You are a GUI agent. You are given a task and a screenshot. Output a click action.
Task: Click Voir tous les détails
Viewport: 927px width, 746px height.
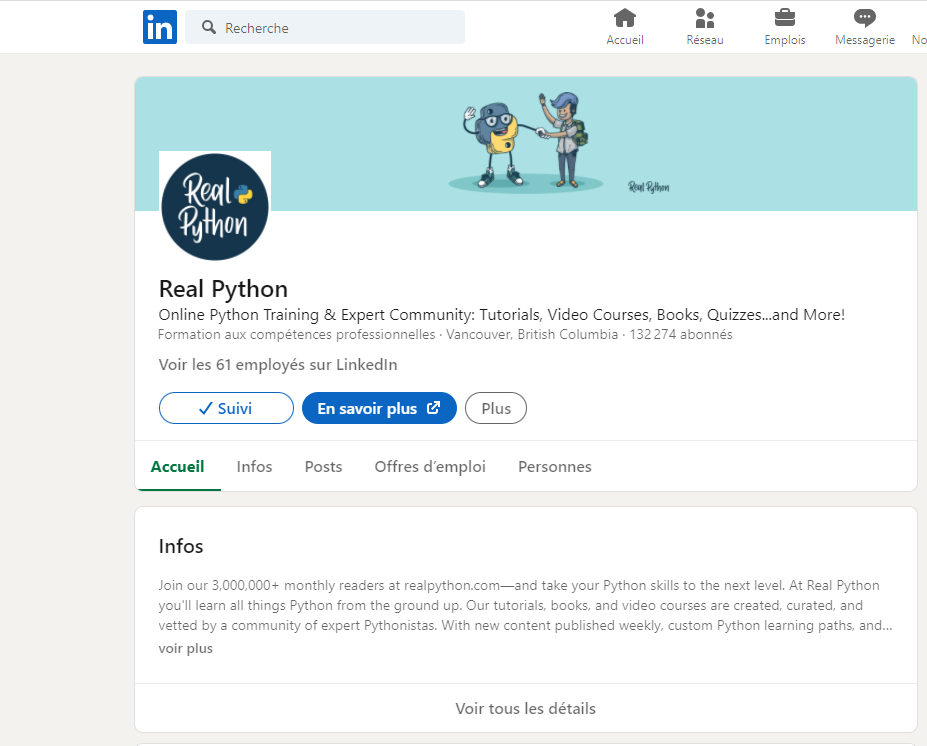coord(526,708)
